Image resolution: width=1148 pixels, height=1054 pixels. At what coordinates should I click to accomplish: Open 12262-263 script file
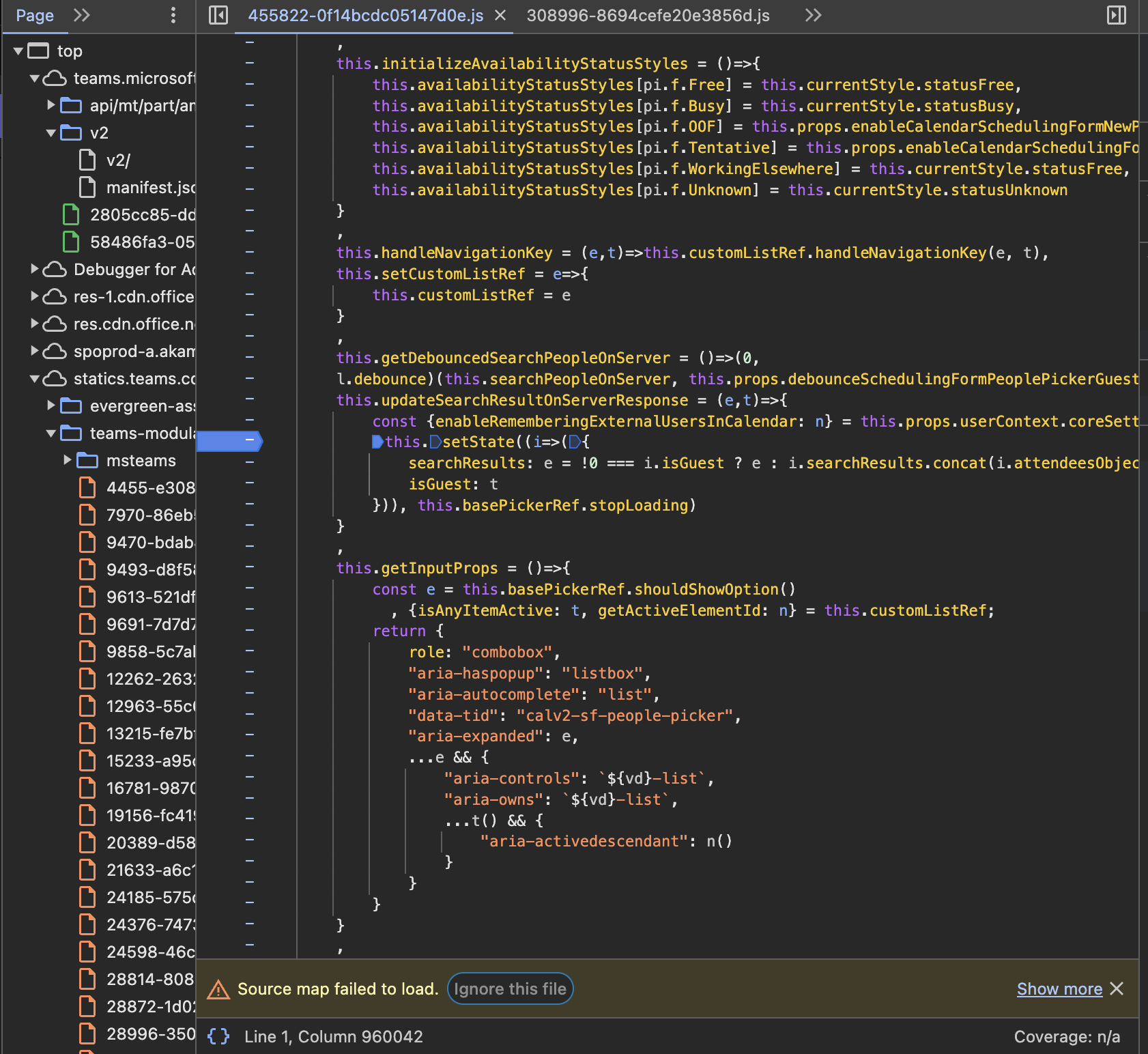137,679
